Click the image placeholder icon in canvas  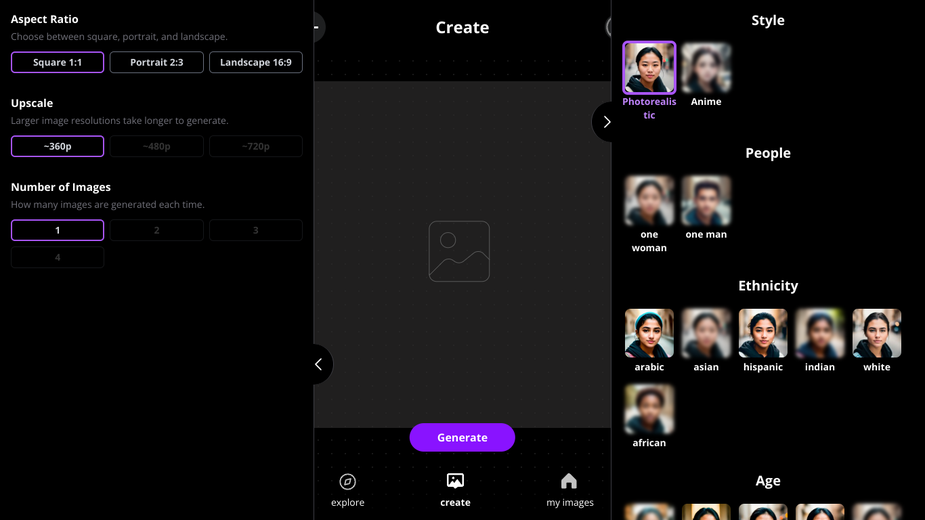tap(459, 251)
